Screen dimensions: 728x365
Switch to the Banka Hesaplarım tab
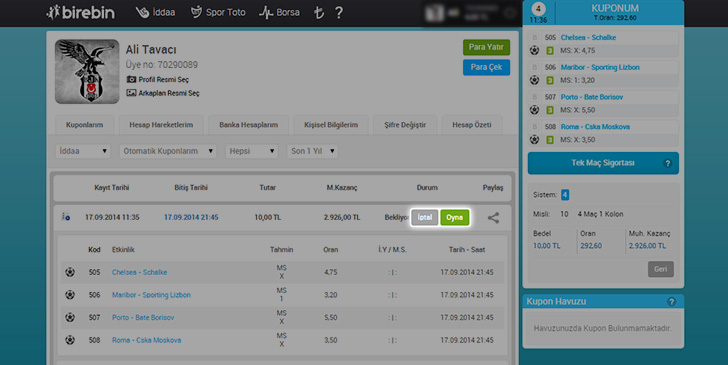[x=248, y=125]
